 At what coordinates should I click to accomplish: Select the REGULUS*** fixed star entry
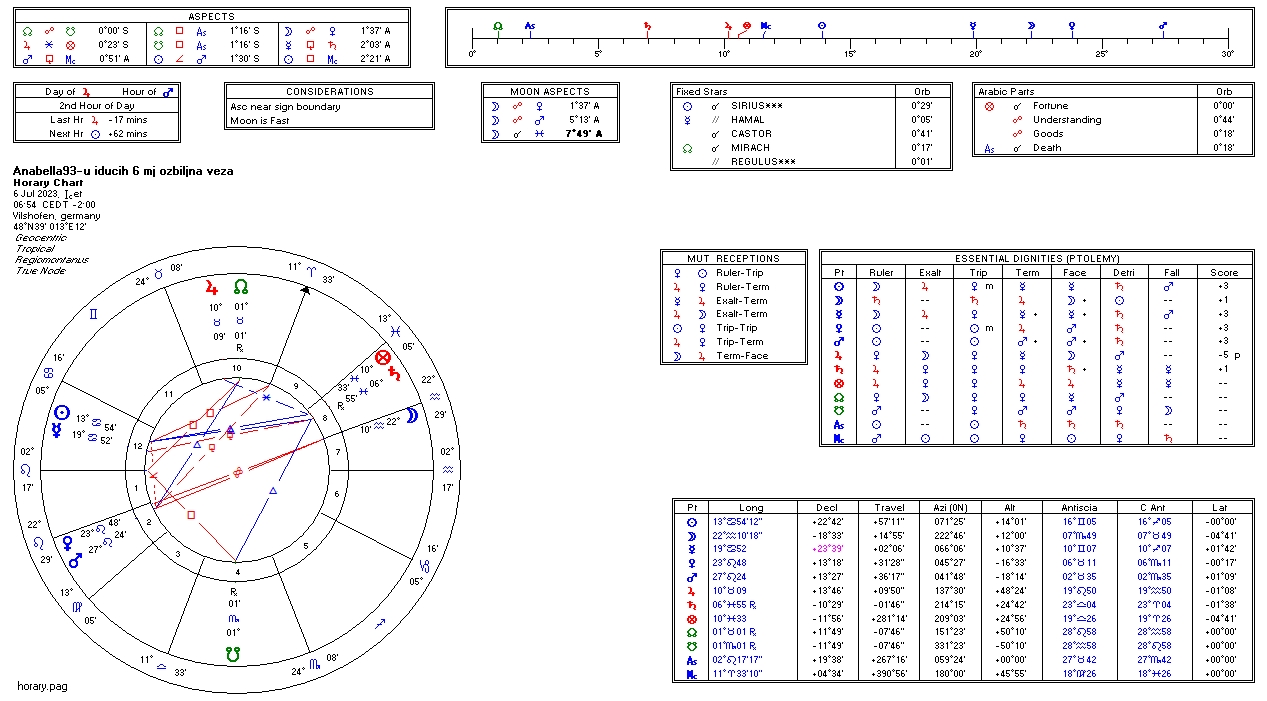764,161
